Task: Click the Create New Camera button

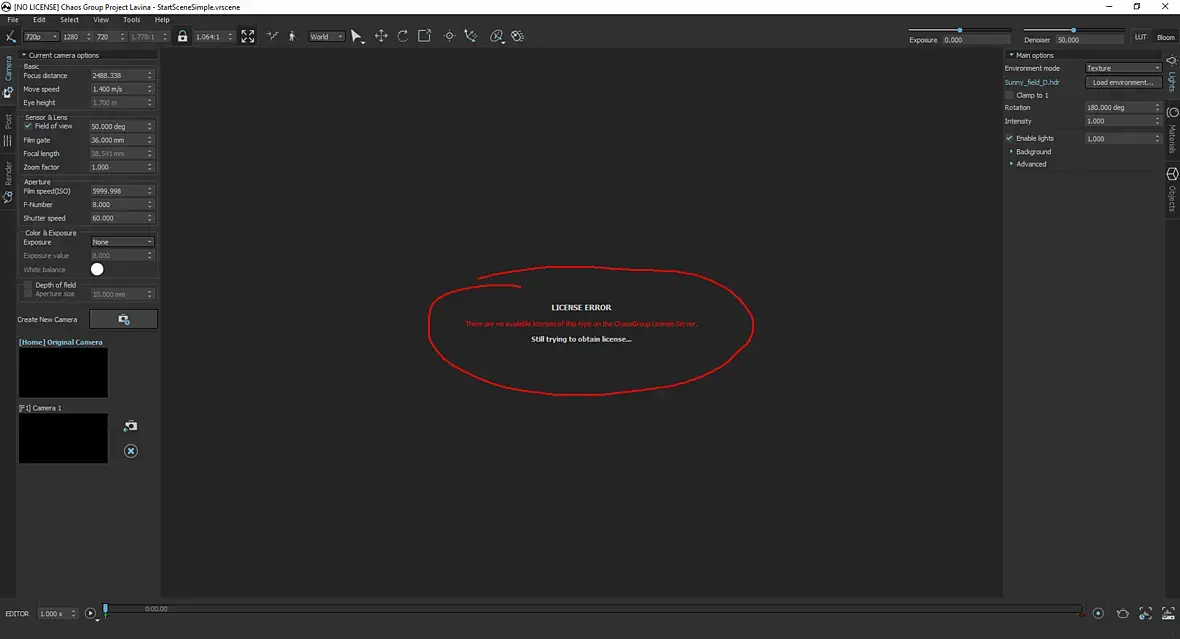Action: (x=123, y=319)
